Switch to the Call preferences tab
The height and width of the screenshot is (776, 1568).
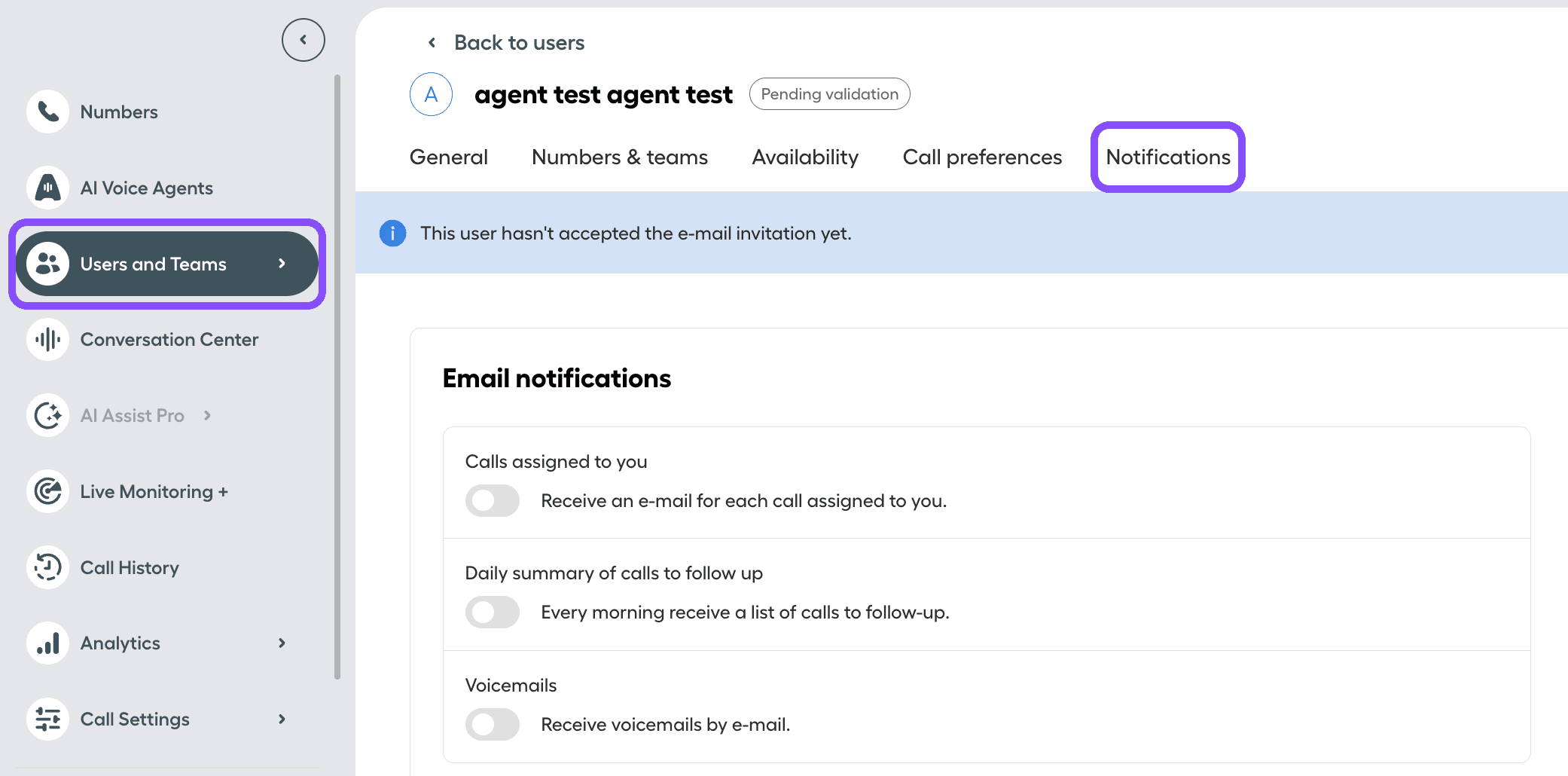coord(981,157)
